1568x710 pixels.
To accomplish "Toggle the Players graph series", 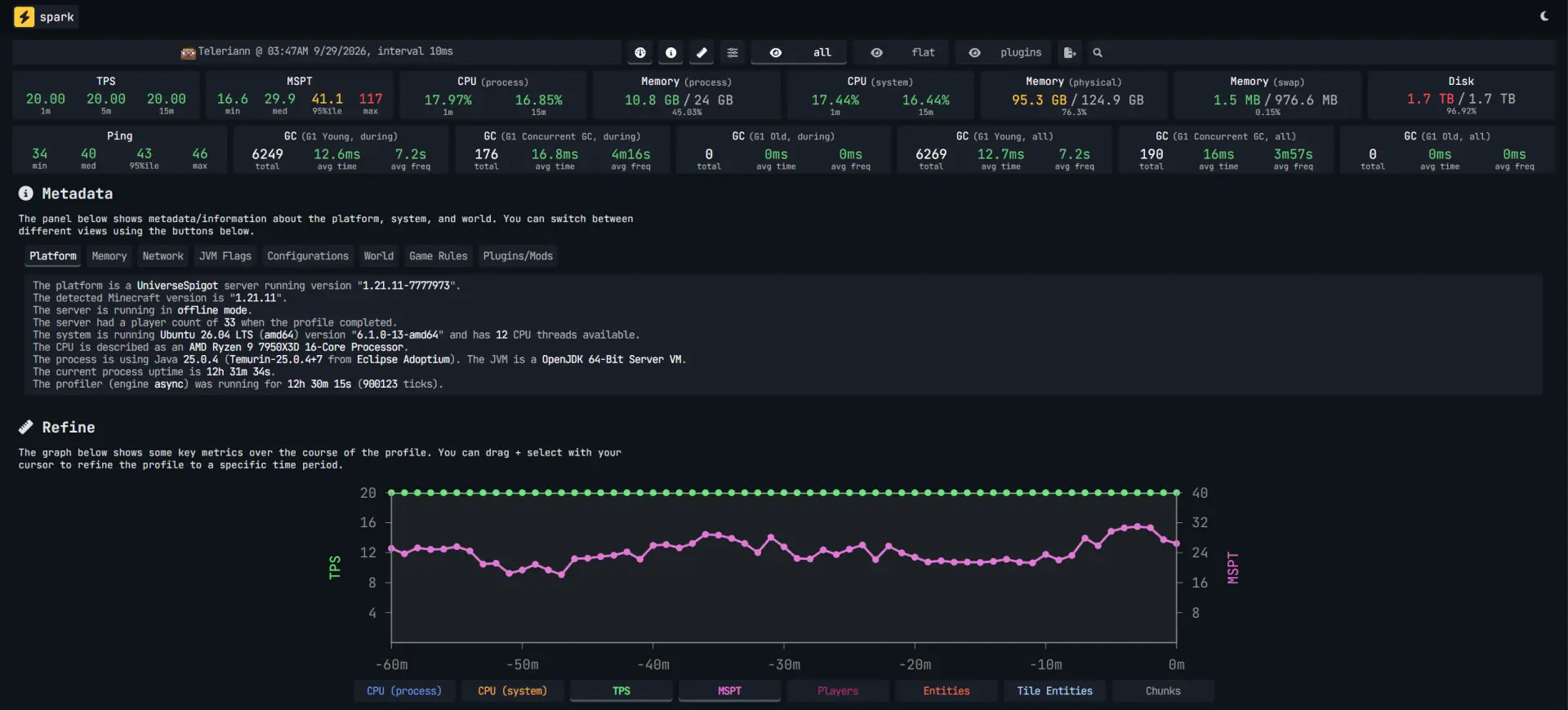I will coord(838,690).
